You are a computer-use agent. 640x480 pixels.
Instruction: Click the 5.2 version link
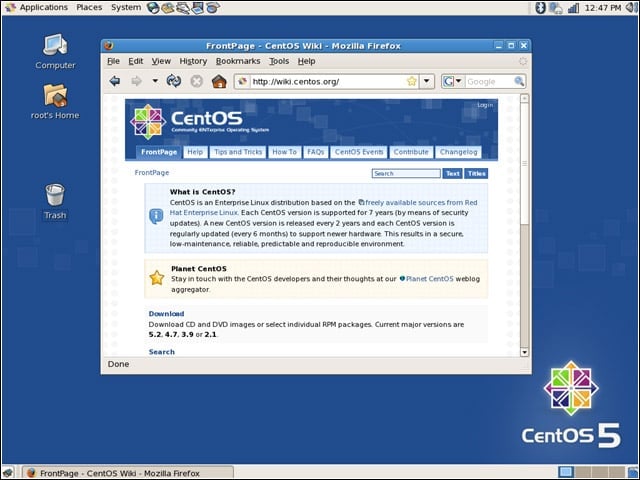click(x=155, y=334)
